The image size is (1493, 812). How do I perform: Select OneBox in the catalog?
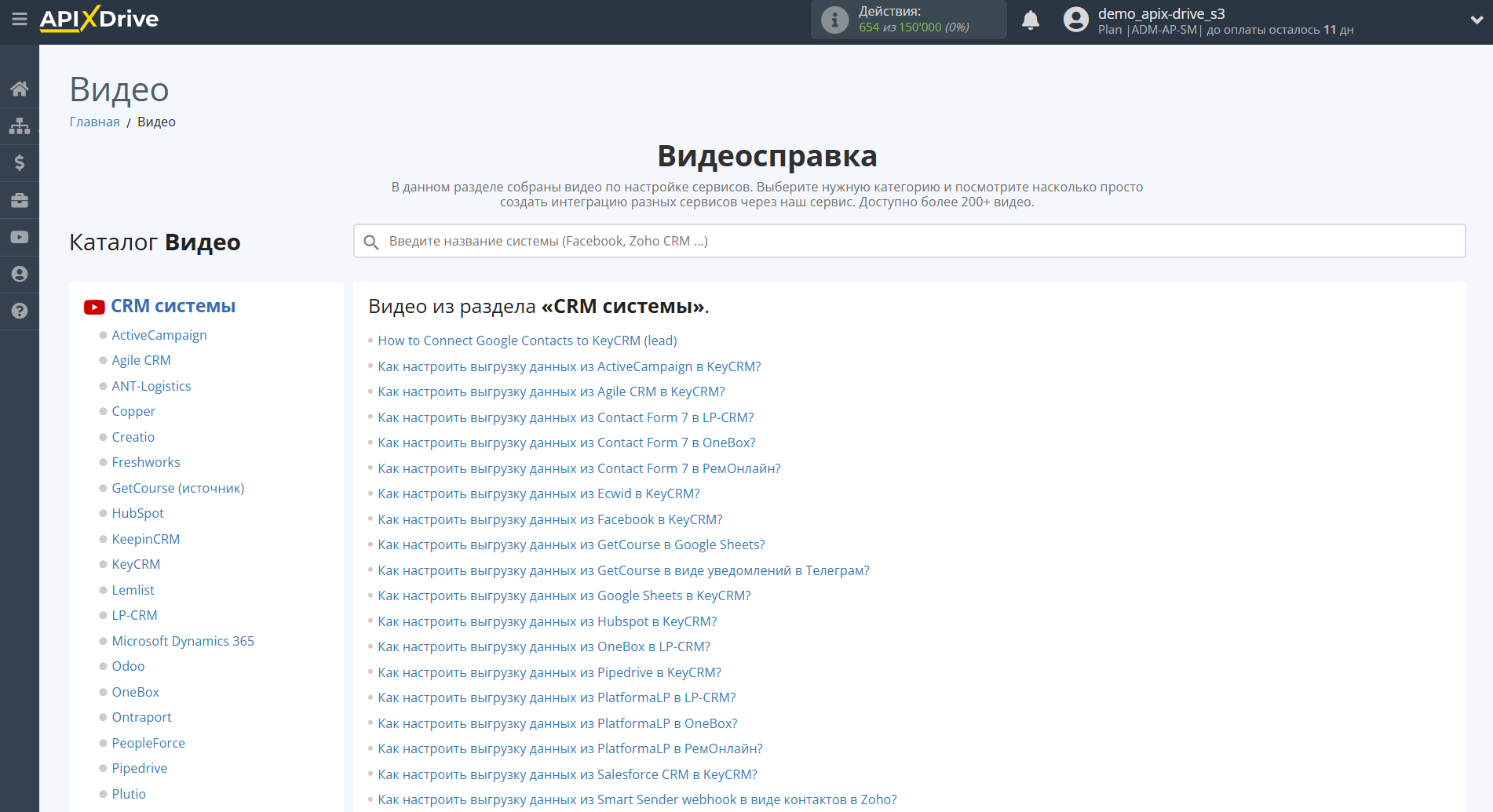tap(135, 692)
